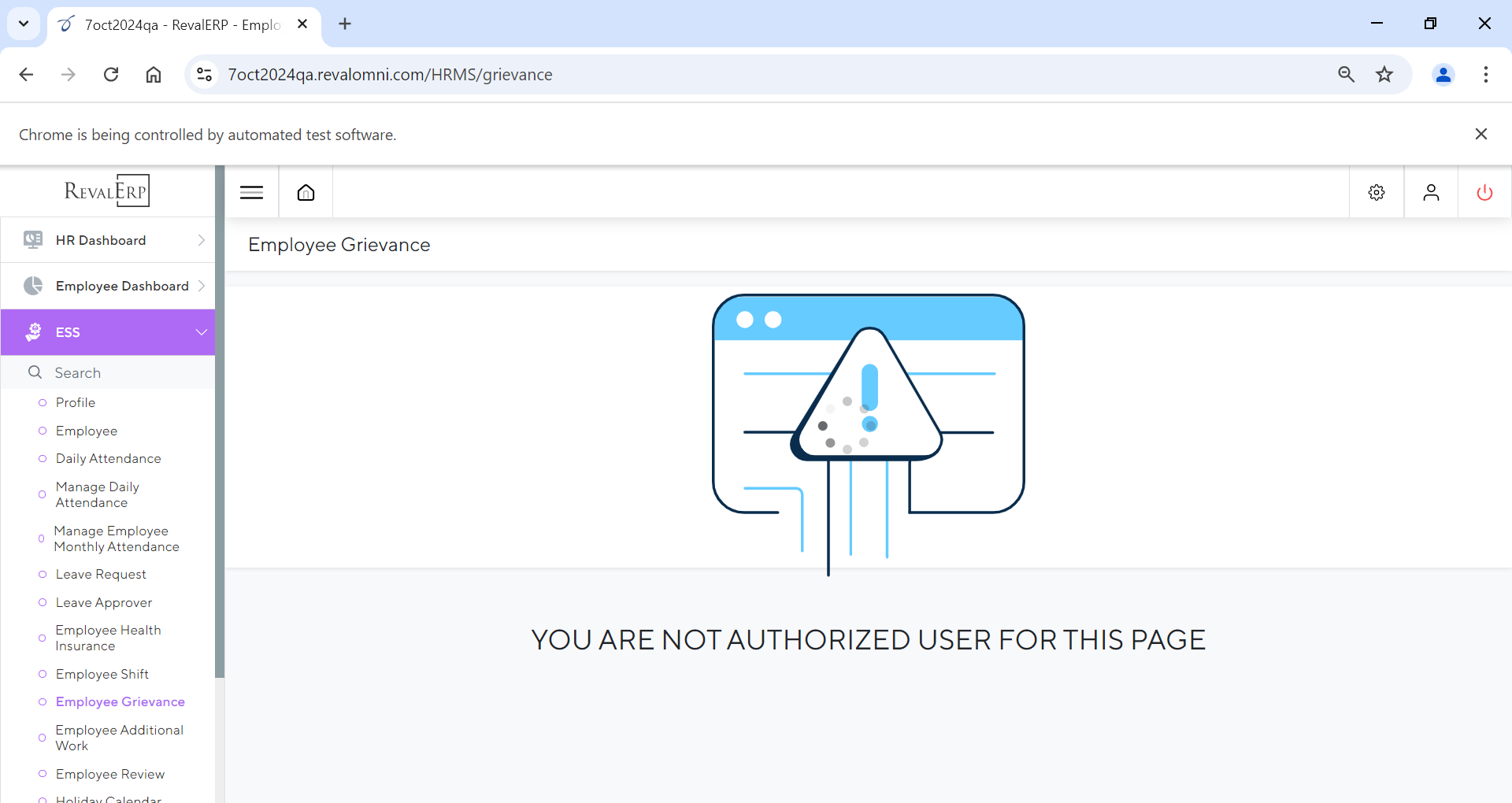Go to Employee Review page
Image resolution: width=1512 pixels, height=803 pixels.
click(110, 775)
